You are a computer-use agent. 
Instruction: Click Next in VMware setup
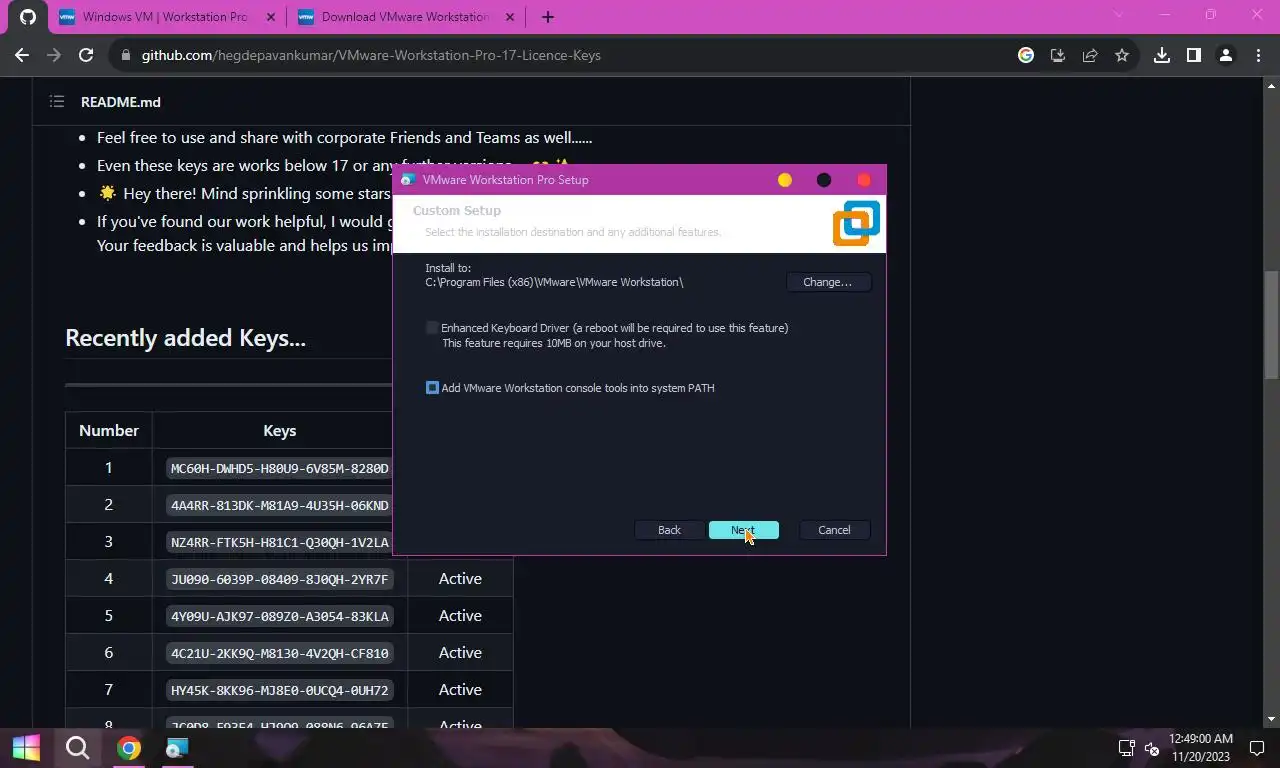[743, 530]
